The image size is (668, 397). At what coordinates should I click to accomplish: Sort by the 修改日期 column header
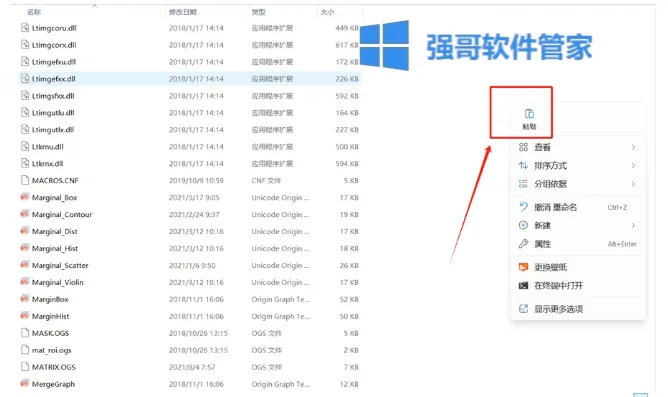pos(183,12)
